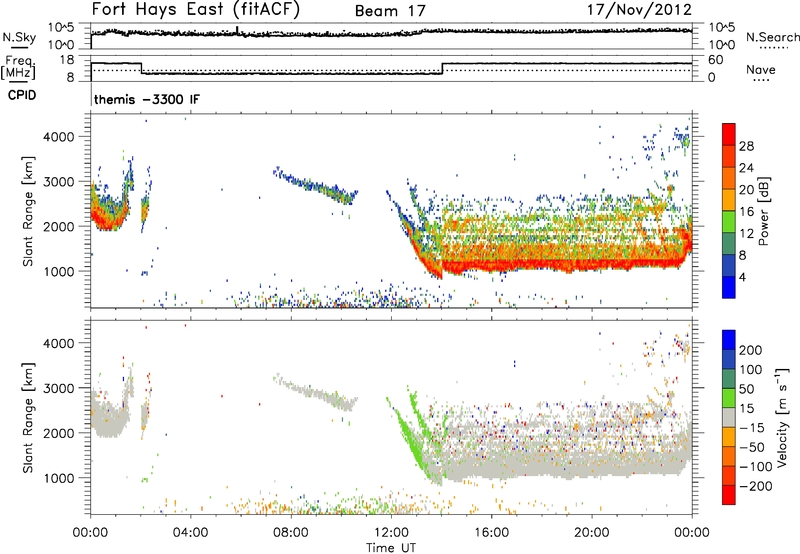This screenshot has height=554, width=800.
Task: Pick the light green 12–16 dB power band
Action: tap(729, 222)
